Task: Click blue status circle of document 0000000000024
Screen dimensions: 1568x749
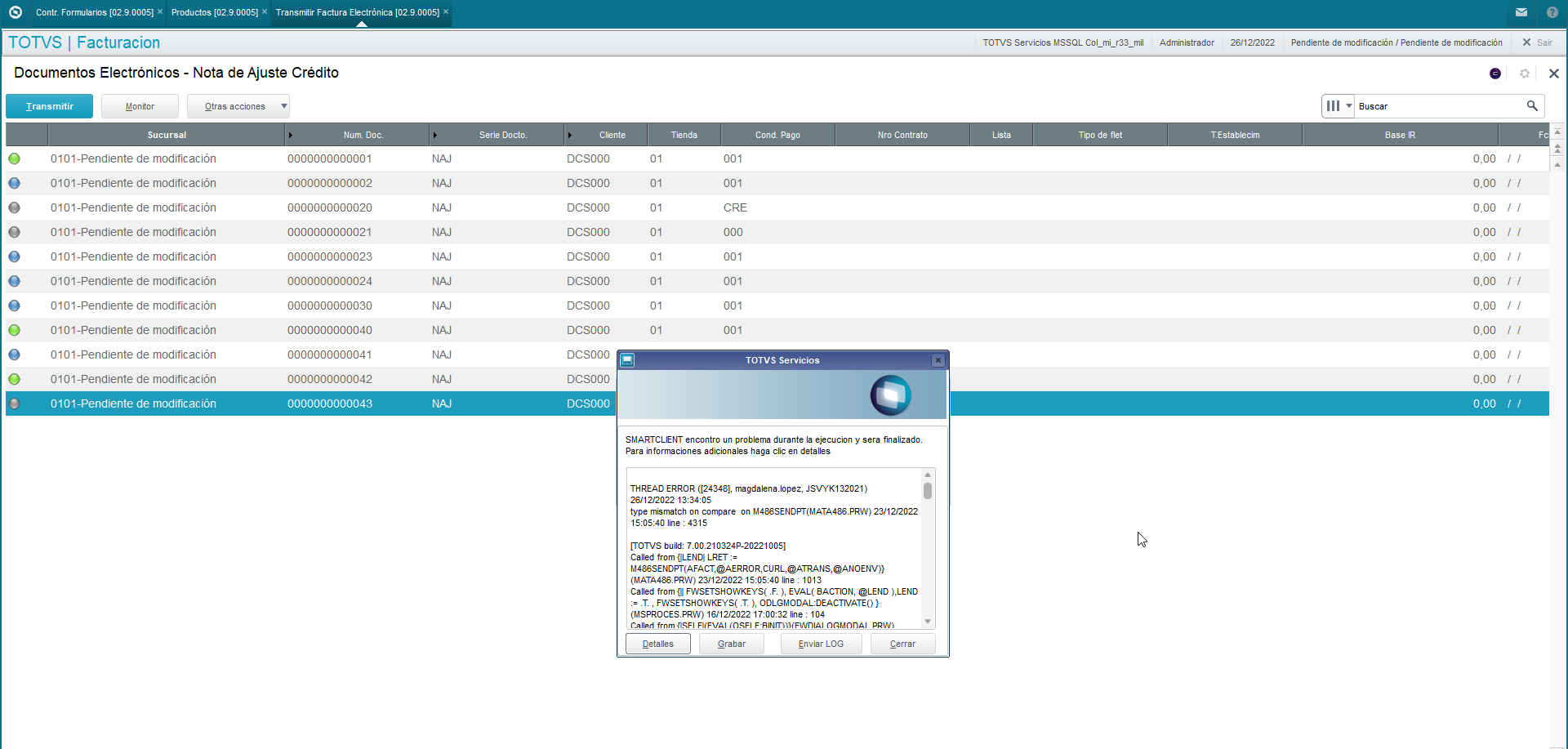Action: coord(15,281)
